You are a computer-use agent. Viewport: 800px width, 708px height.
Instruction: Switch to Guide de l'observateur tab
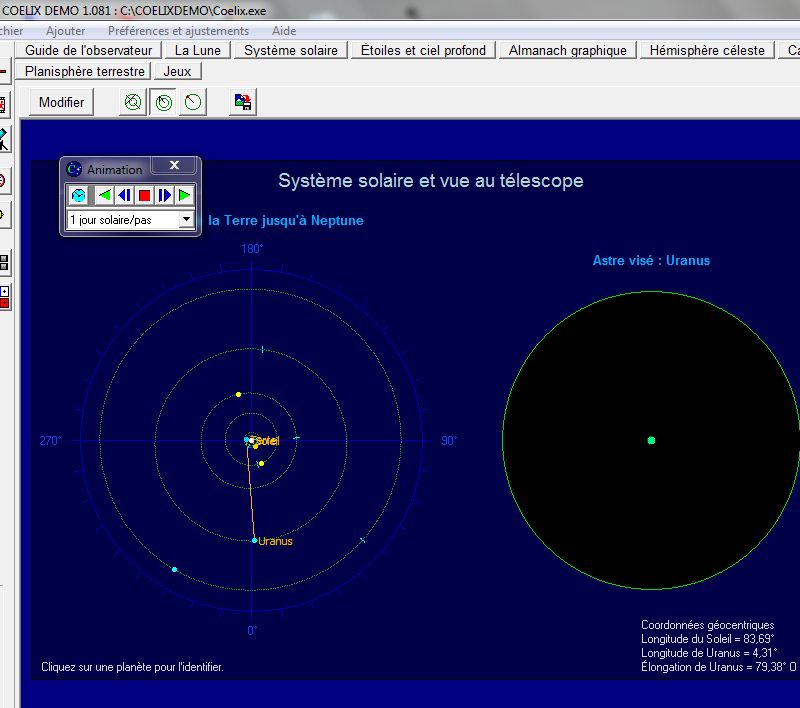pyautogui.click(x=88, y=50)
